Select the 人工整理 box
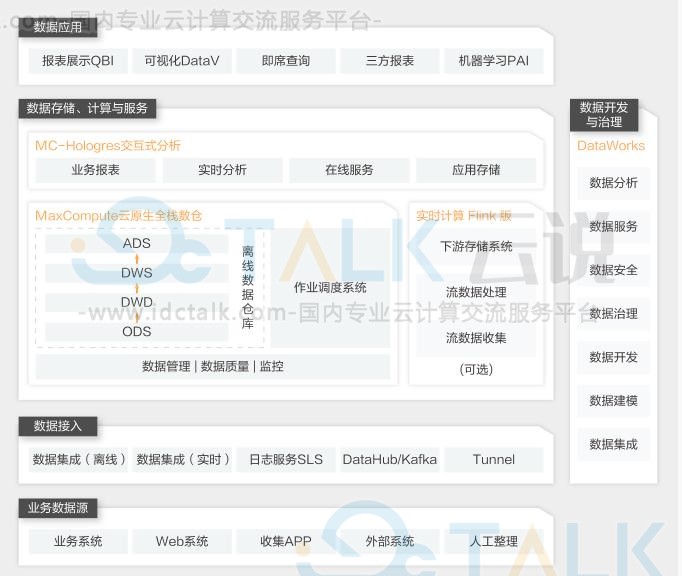The height and width of the screenshot is (576, 682). 494,541
